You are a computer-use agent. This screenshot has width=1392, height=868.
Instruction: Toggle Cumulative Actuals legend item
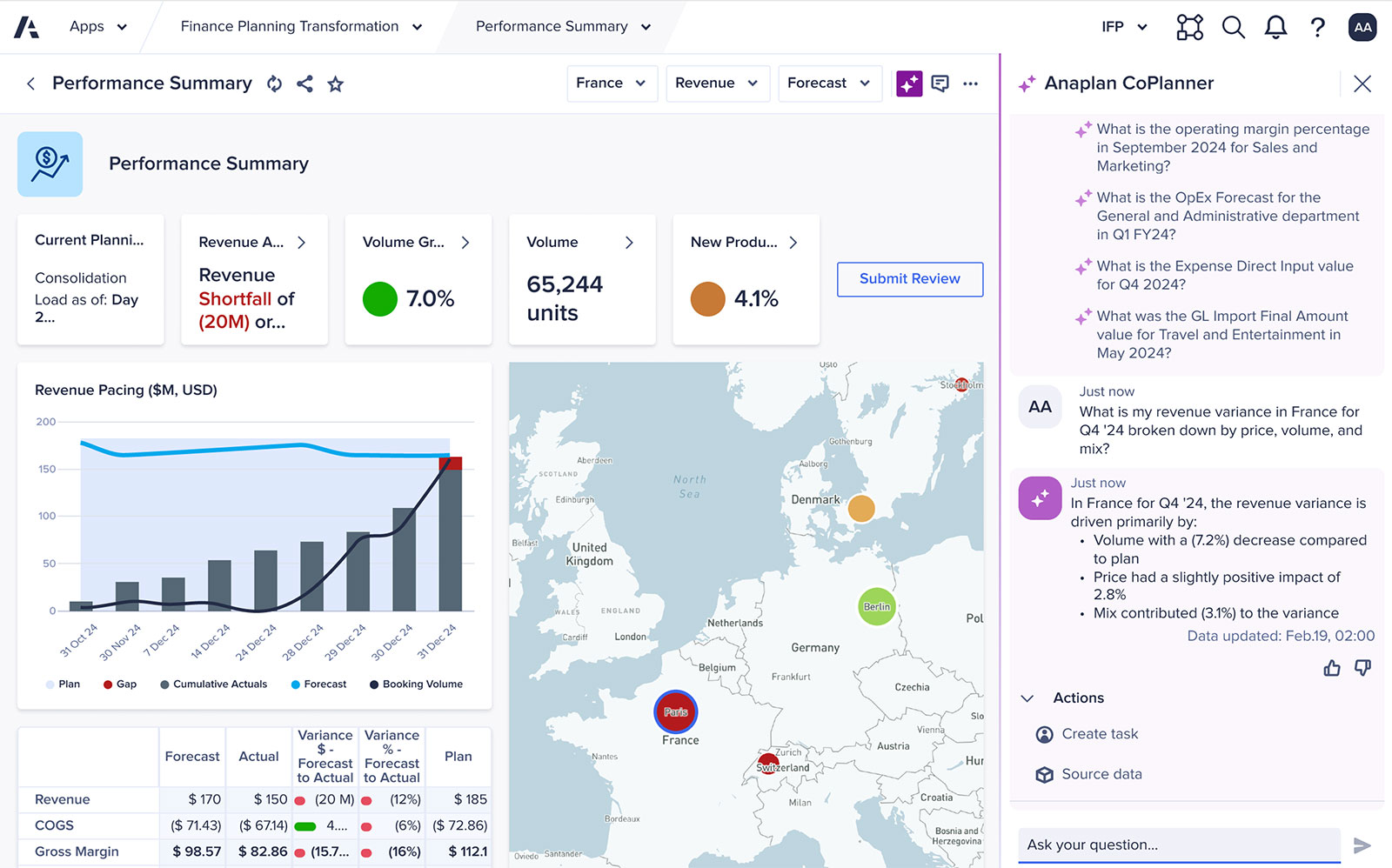213,684
